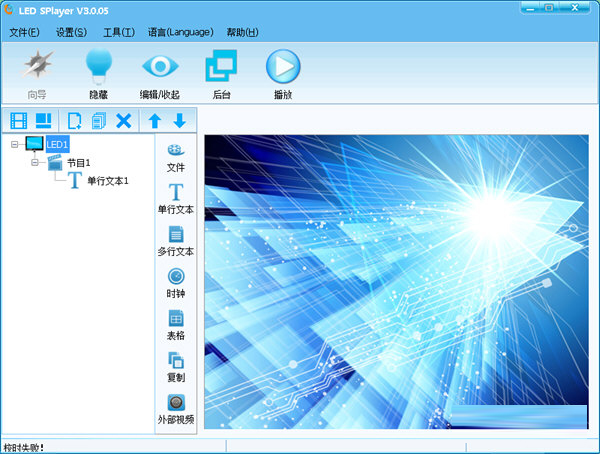The height and width of the screenshot is (454, 600).
Task: Open the 文件(F) menu
Action: (24, 32)
